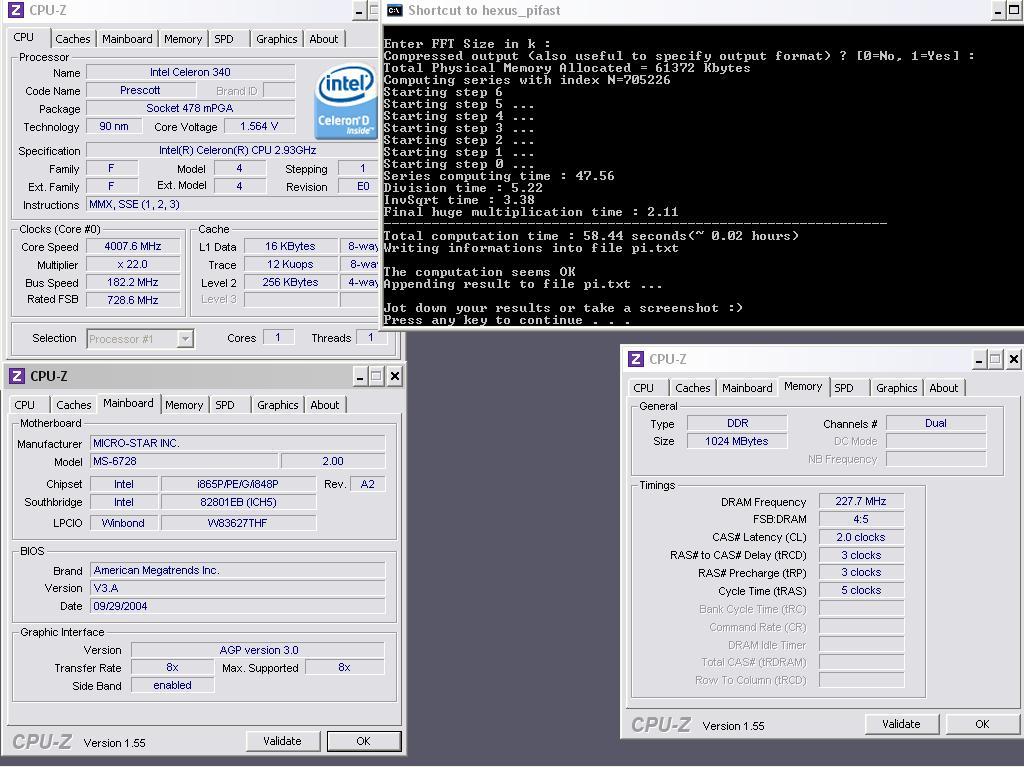This screenshot has width=1024, height=768.
Task: Switch to Memory tab in Mainboard window
Action: pyautogui.click(x=184, y=405)
